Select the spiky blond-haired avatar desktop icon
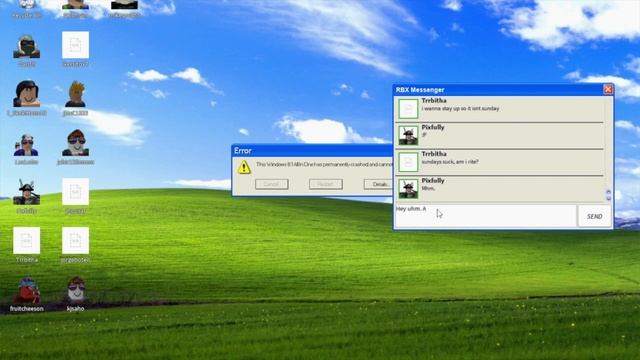This screenshot has width=640, height=360. pos(76,94)
